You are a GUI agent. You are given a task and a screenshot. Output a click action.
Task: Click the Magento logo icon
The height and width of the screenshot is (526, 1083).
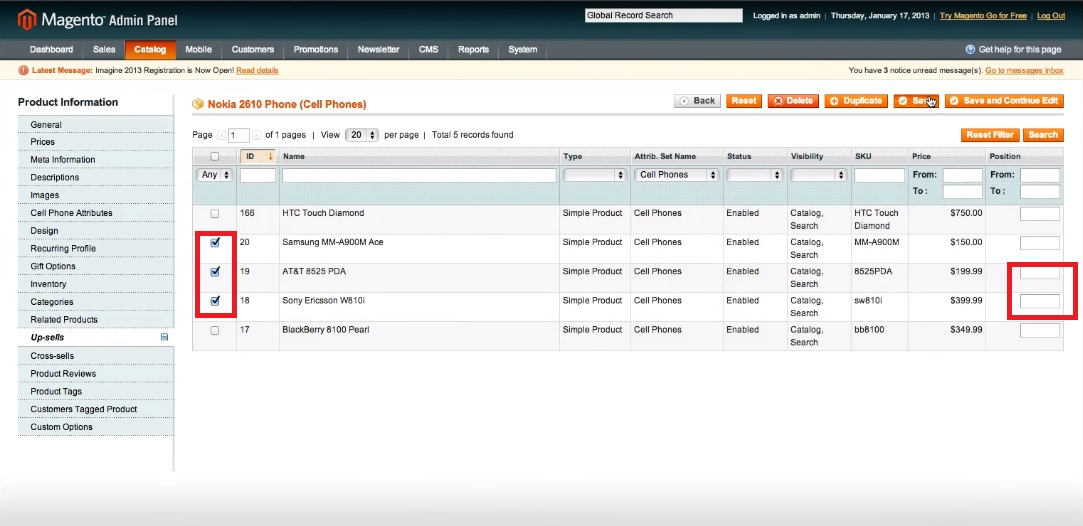(x=27, y=19)
